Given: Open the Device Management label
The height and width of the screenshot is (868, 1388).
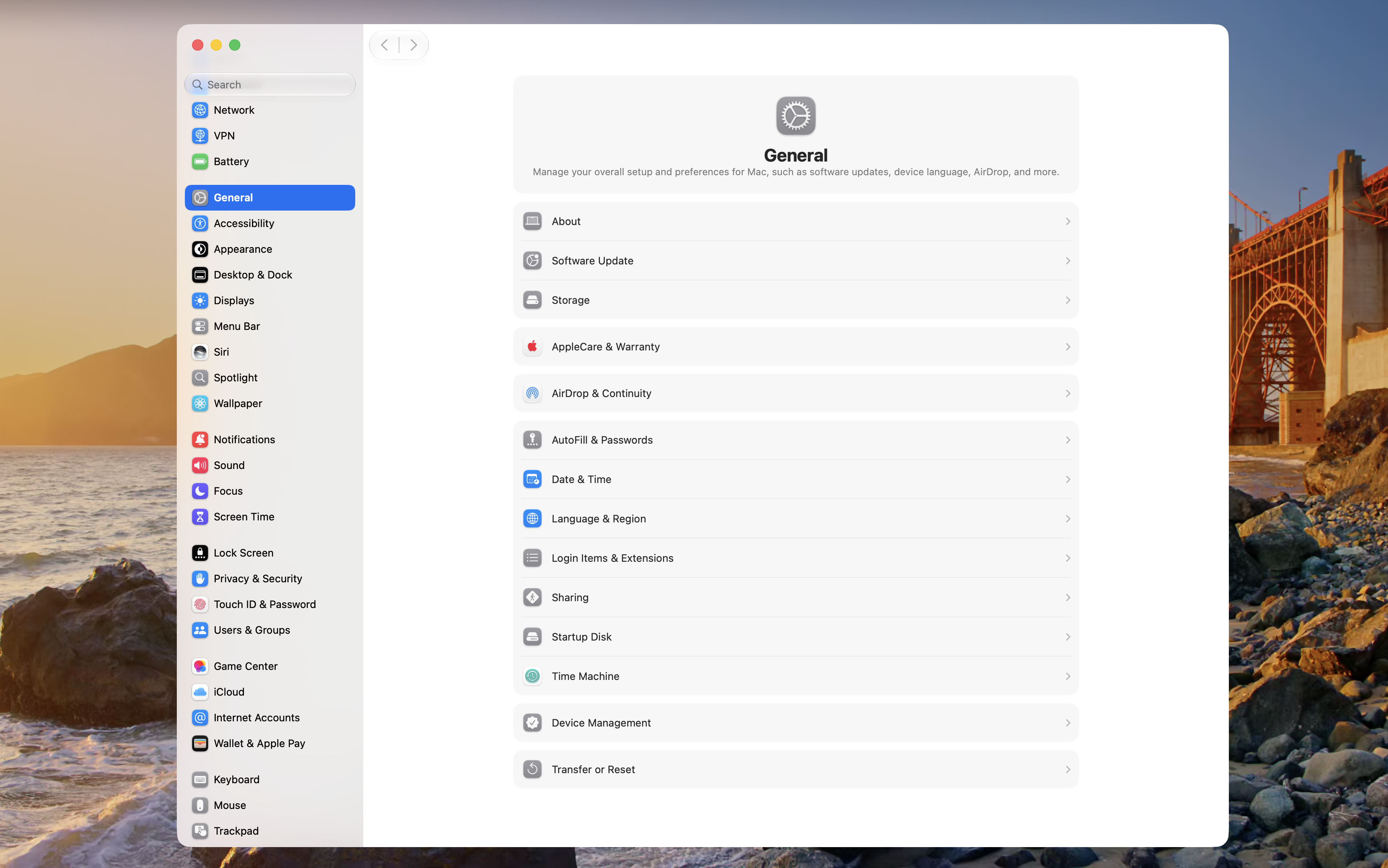Looking at the screenshot, I should [x=601, y=723].
